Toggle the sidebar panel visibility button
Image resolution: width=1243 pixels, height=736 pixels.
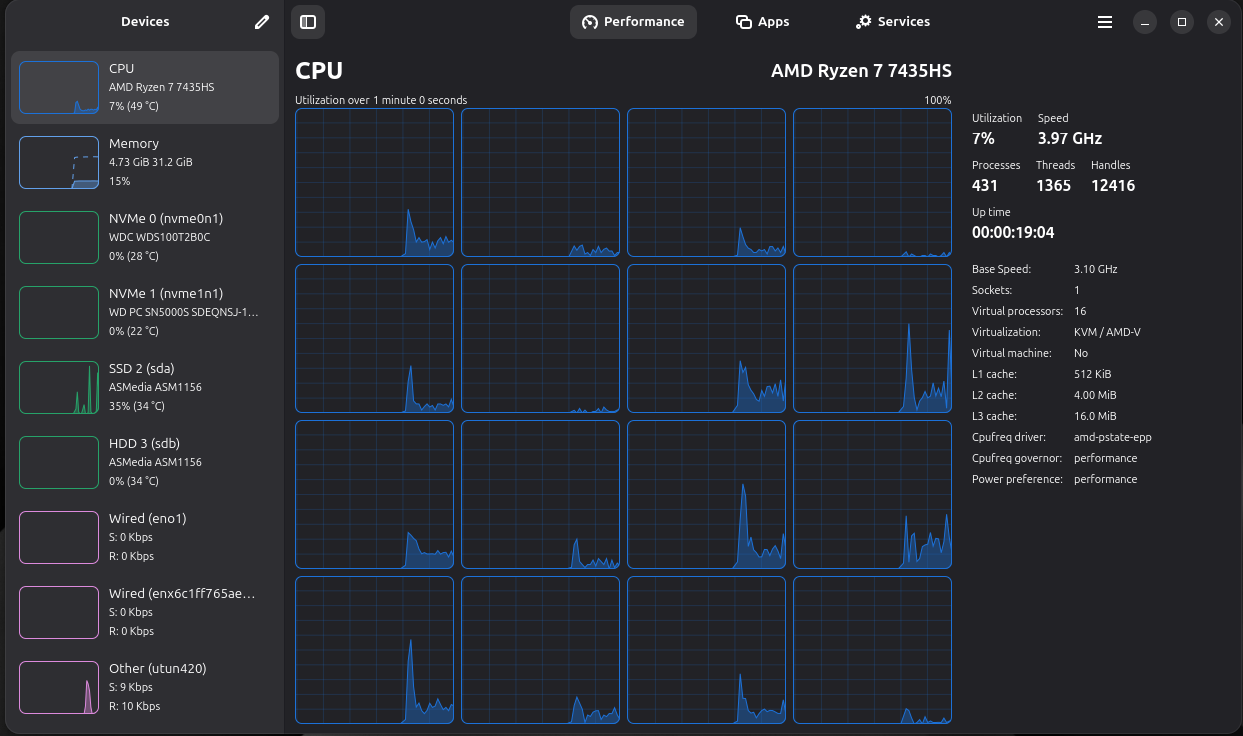coord(308,22)
